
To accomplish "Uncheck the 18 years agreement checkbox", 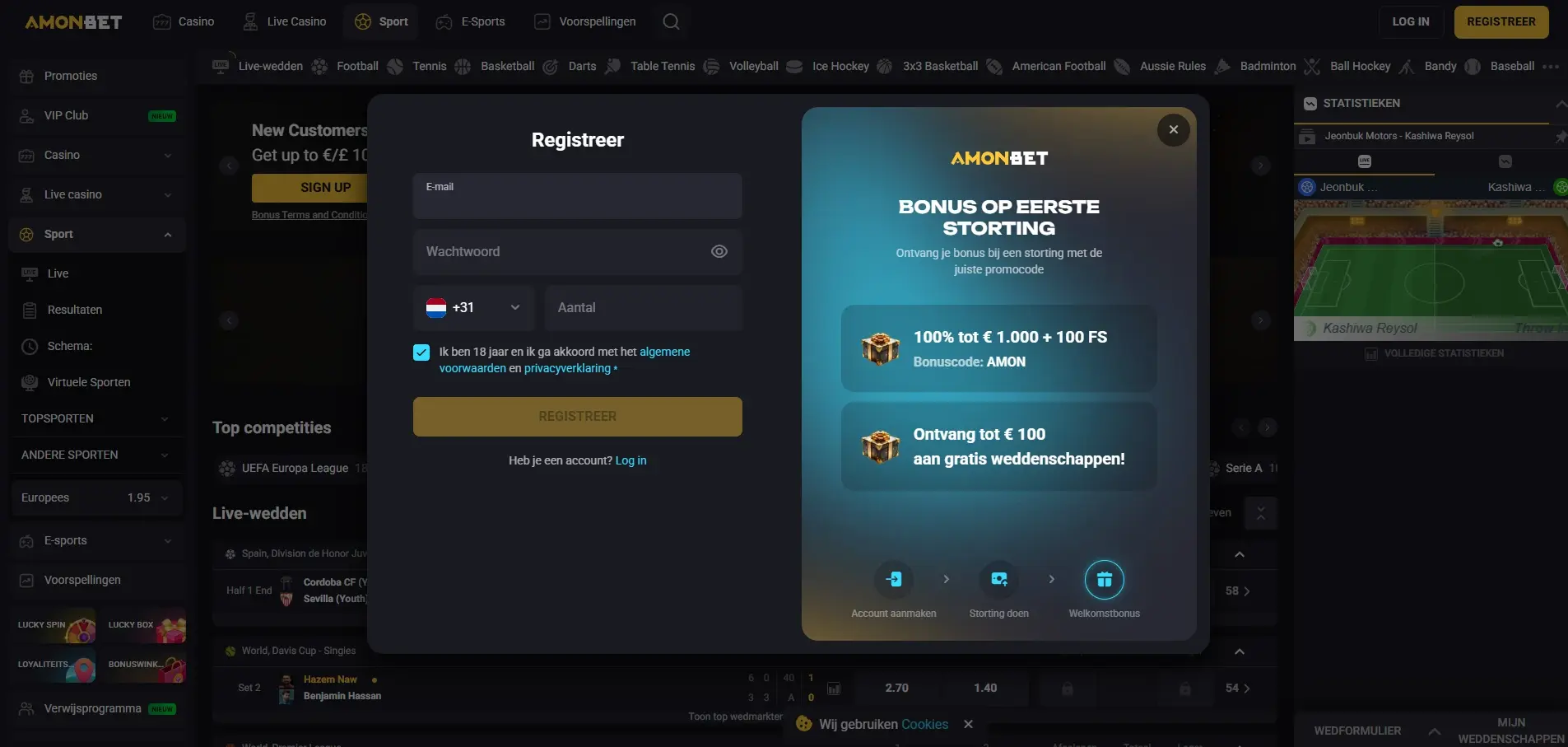I will 421,352.
